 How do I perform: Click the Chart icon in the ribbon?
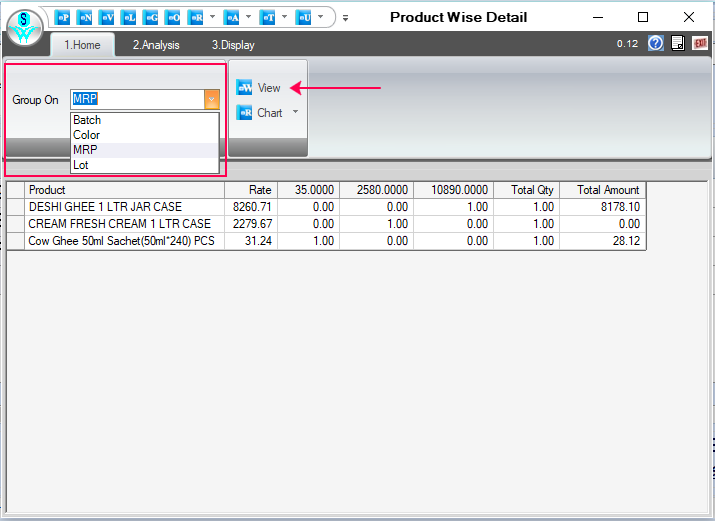point(244,113)
